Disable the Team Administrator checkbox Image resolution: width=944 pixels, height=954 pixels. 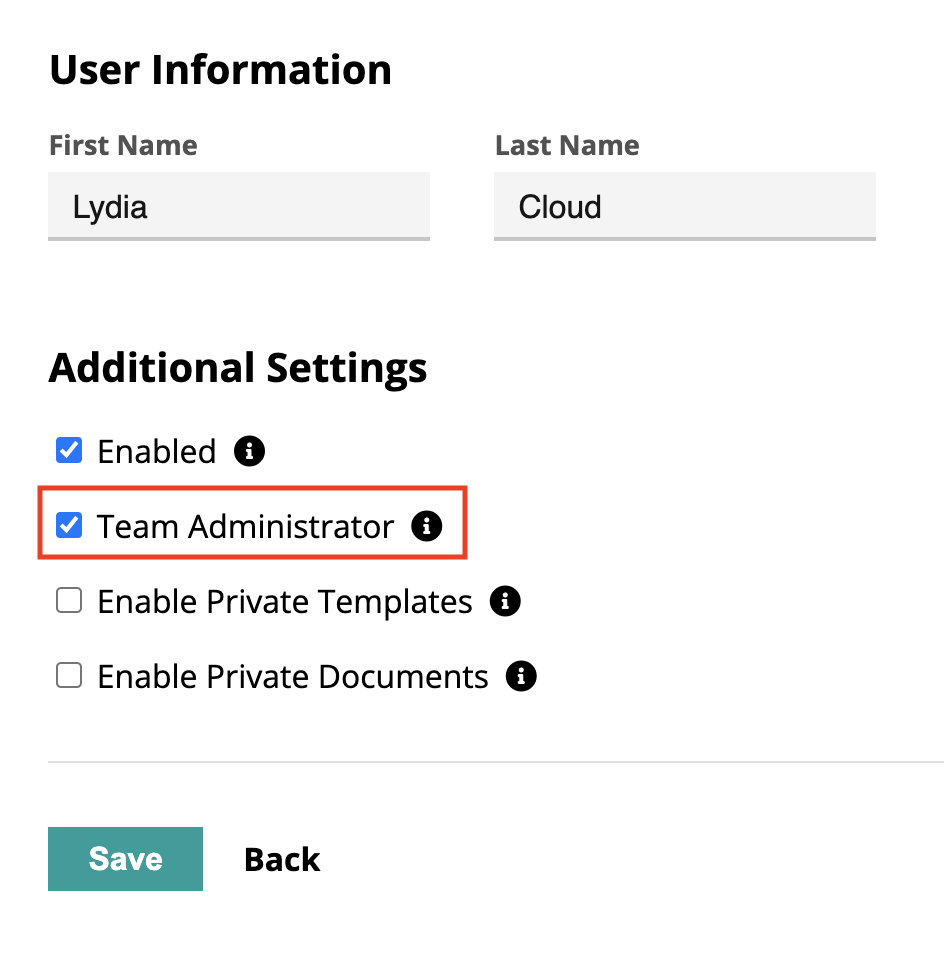point(68,524)
